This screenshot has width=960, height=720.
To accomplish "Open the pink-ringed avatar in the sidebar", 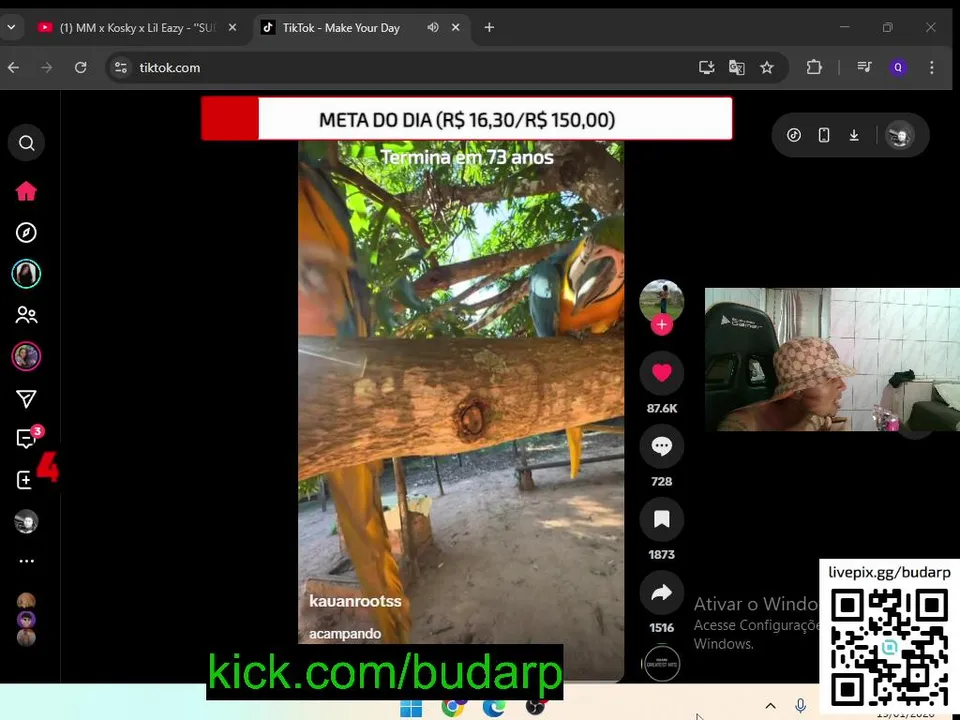I will click(26, 356).
